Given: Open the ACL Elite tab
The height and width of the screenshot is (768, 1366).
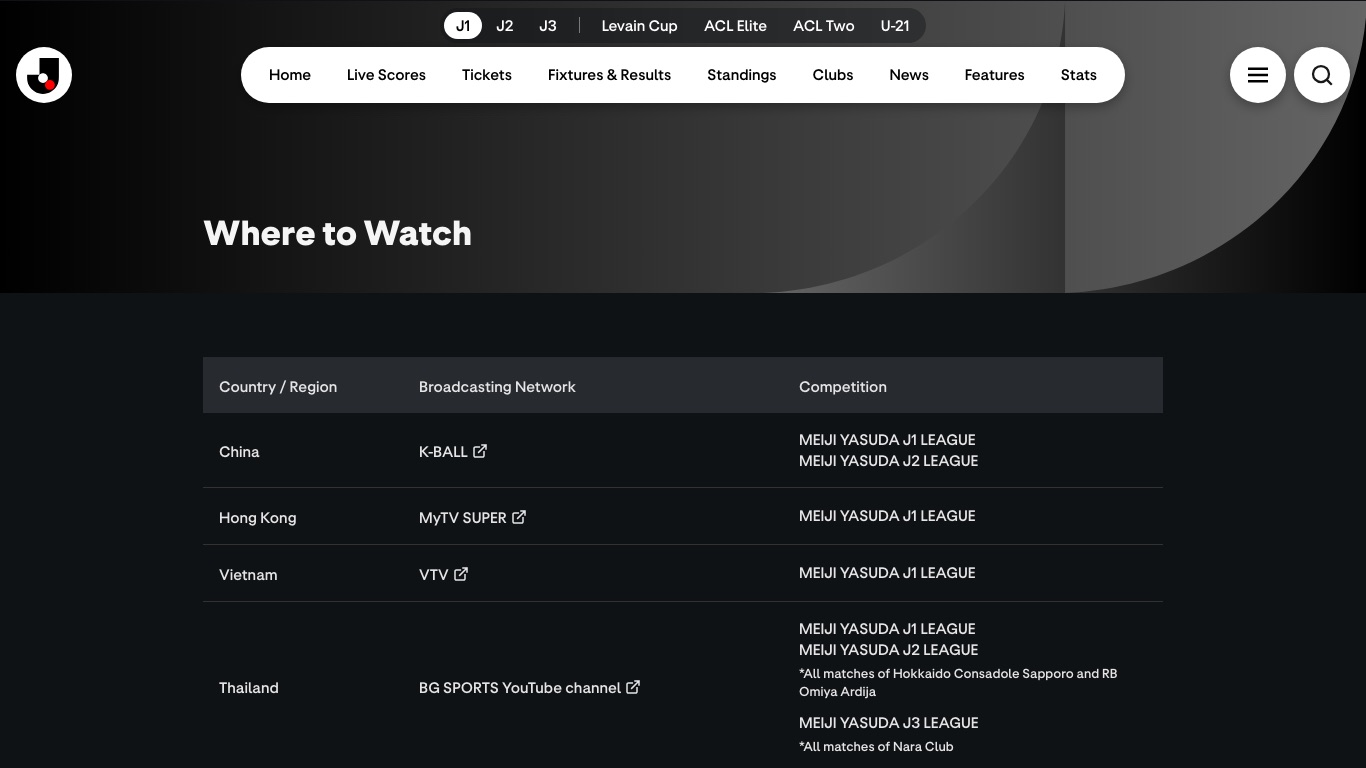Looking at the screenshot, I should tap(735, 26).
